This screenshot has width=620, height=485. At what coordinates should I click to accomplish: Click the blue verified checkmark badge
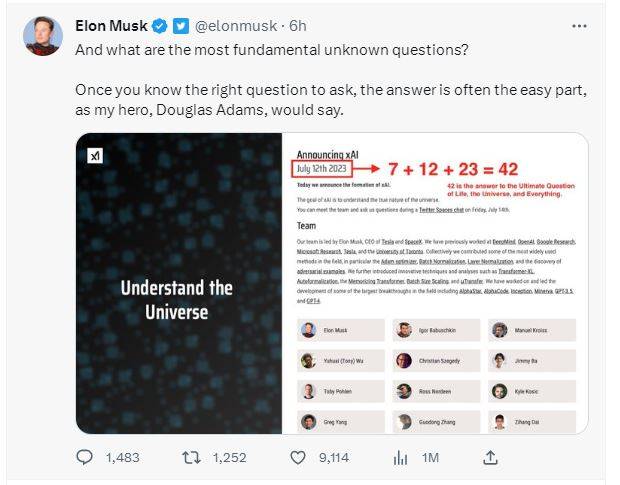pyautogui.click(x=158, y=25)
